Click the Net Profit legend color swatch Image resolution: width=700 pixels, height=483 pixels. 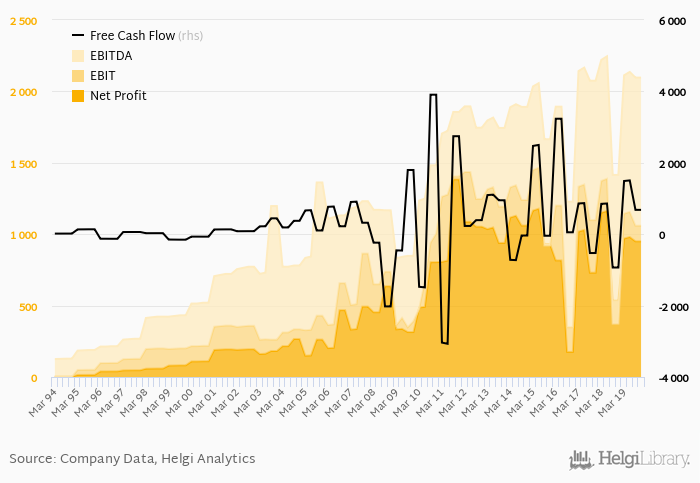point(77,96)
